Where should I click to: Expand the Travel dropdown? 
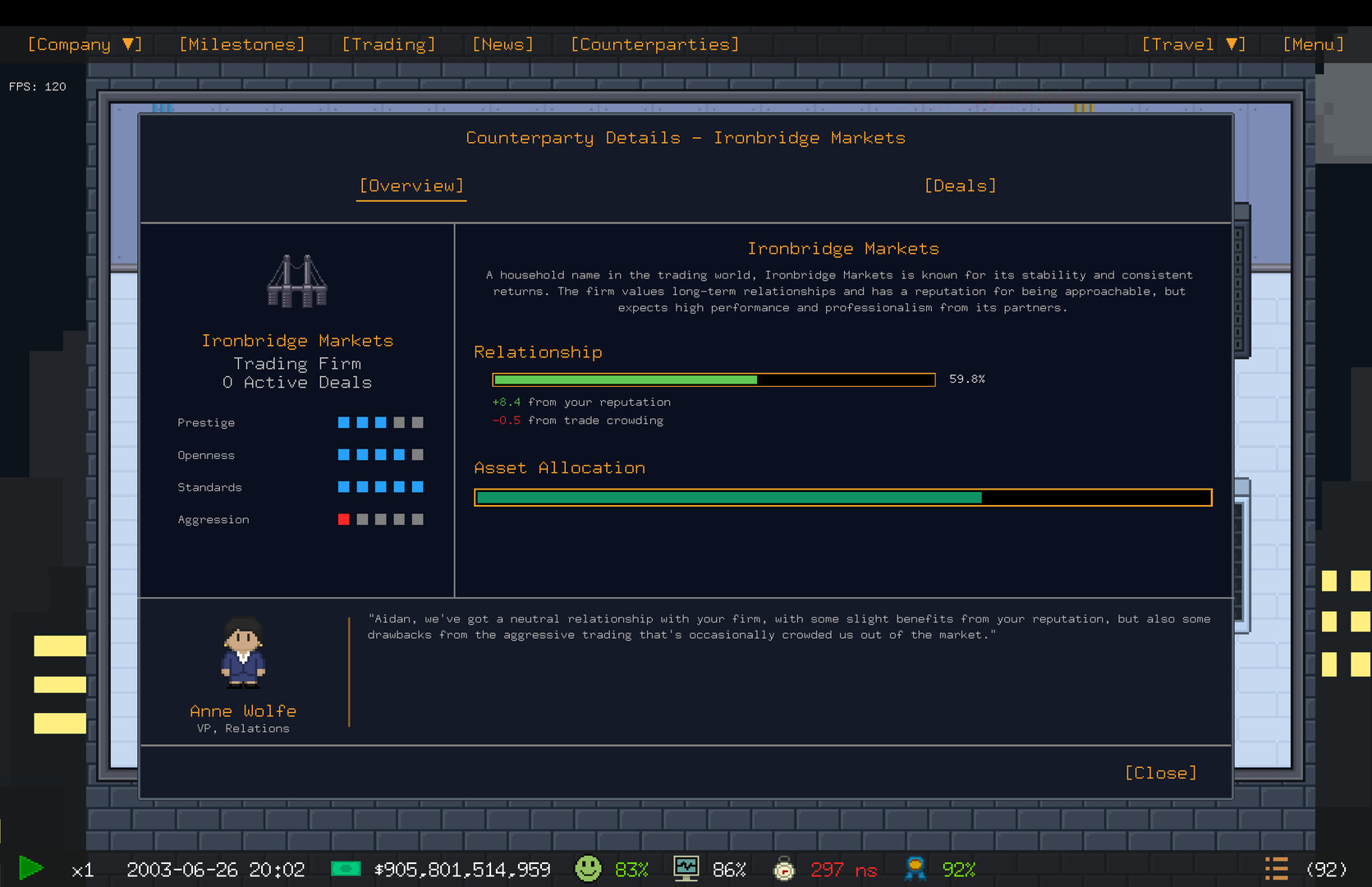click(x=1192, y=44)
